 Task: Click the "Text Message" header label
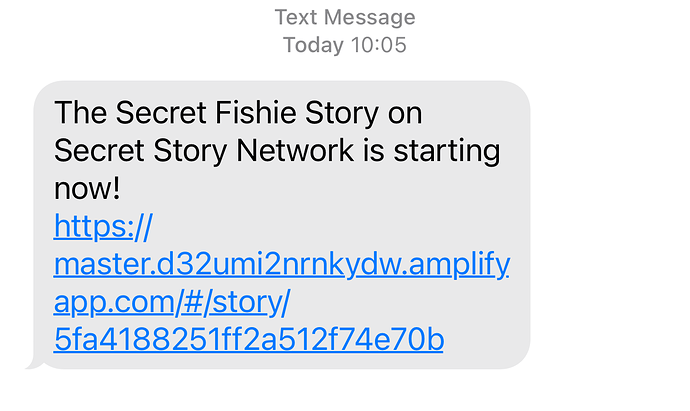click(x=345, y=18)
